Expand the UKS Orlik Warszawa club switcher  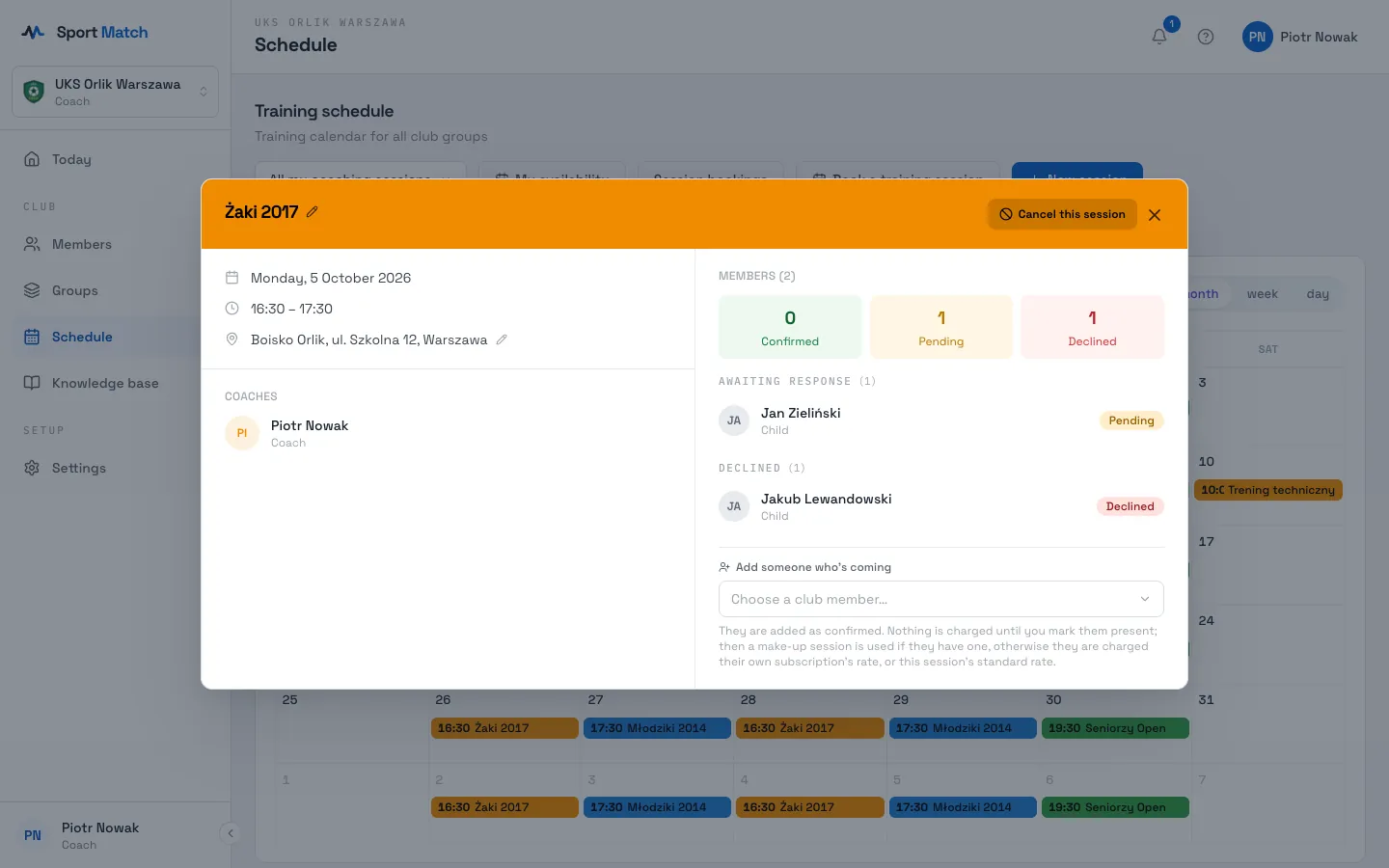coord(115,92)
